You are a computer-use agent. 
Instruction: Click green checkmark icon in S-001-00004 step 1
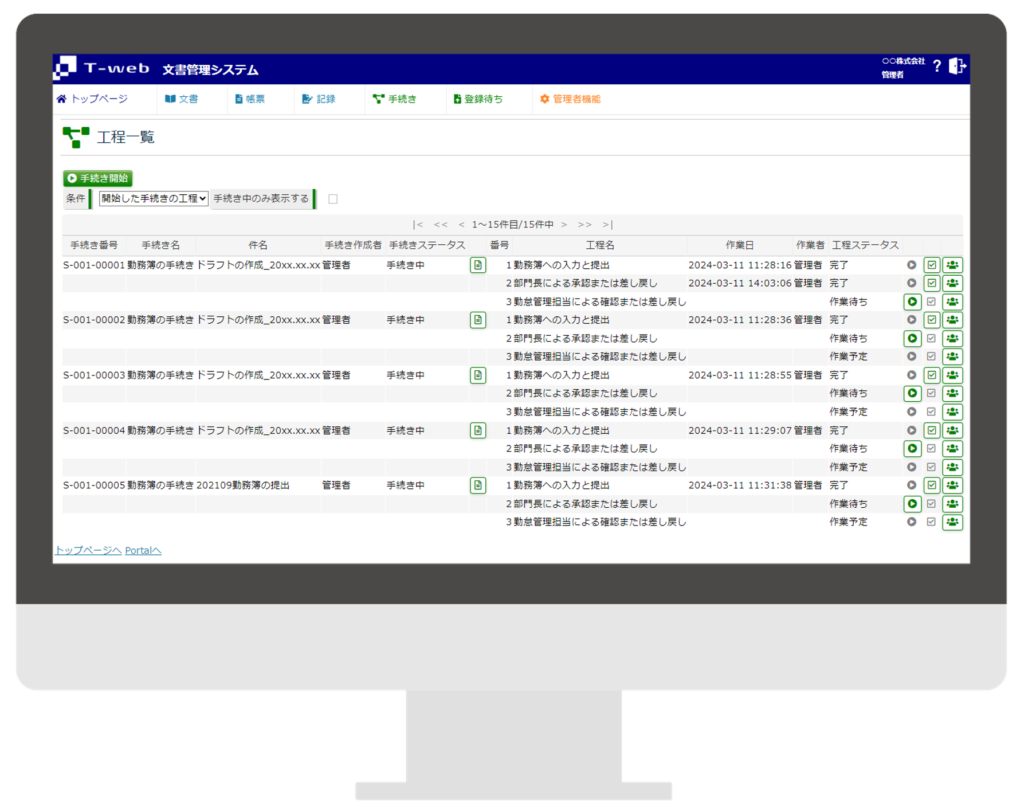[x=932, y=430]
